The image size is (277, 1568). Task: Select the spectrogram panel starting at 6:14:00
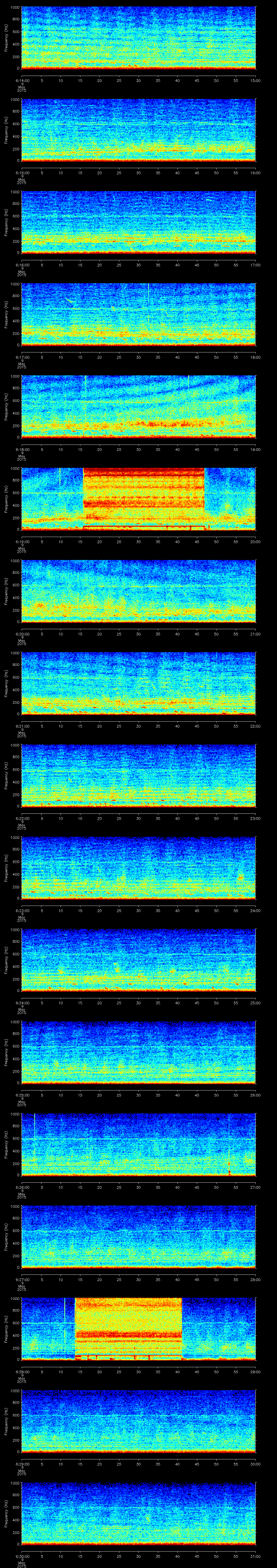click(x=138, y=38)
